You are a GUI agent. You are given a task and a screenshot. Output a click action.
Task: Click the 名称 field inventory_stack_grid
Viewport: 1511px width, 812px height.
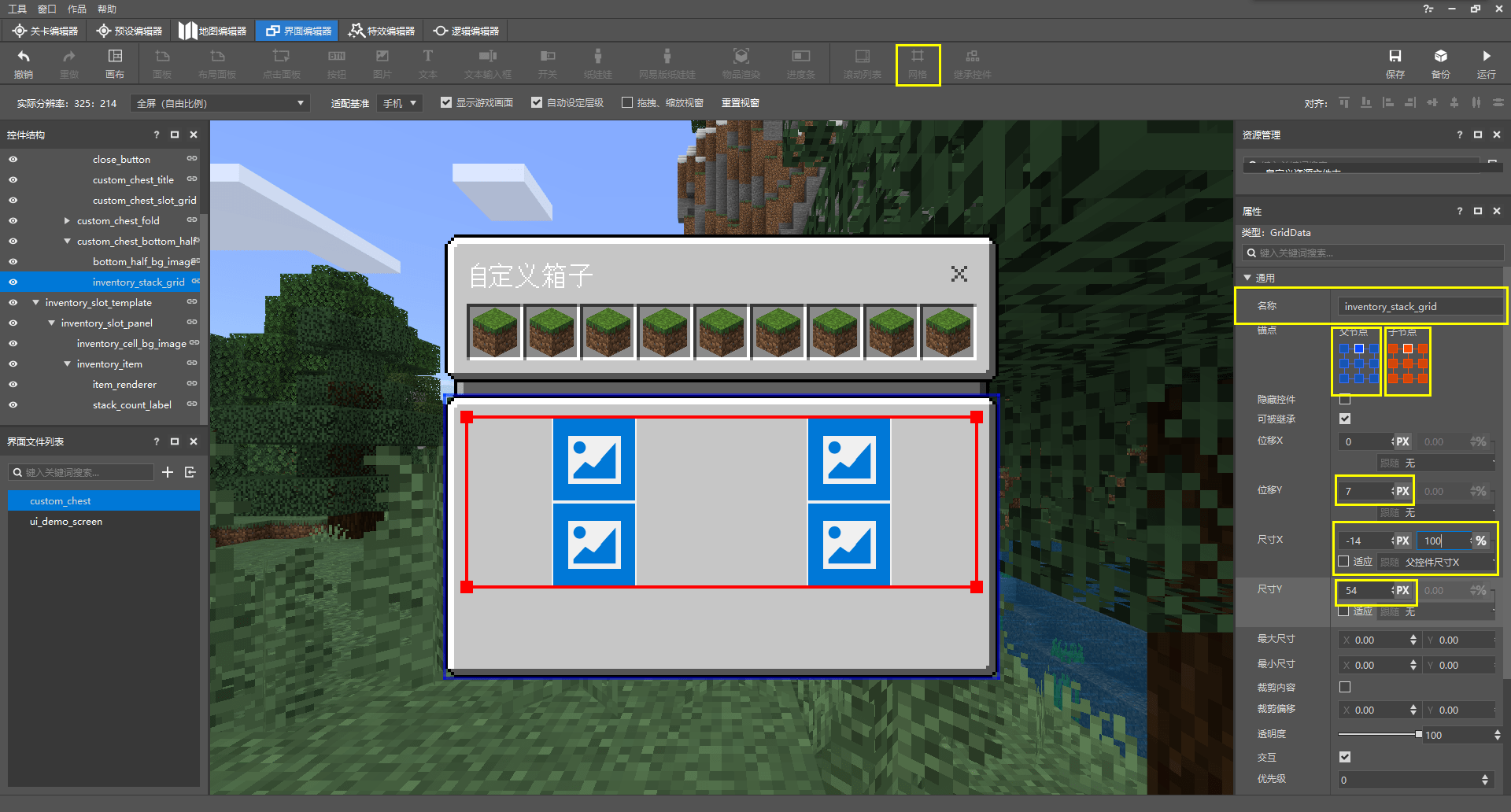tap(1420, 306)
